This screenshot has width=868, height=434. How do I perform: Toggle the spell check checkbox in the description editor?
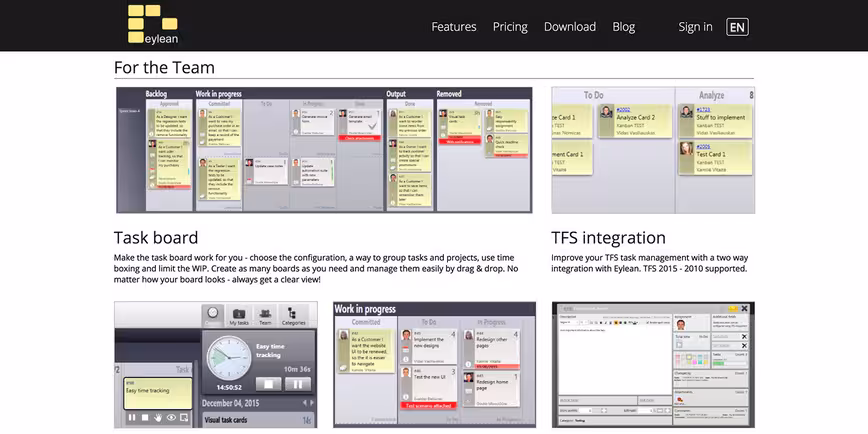click(x=648, y=322)
